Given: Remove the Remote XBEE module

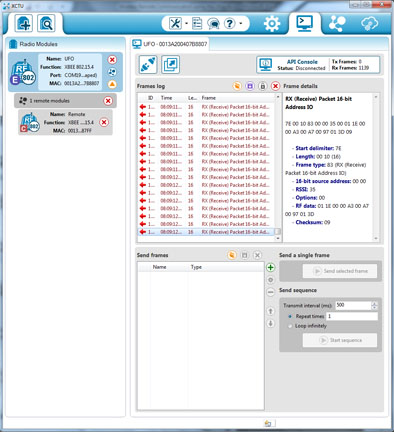Looking at the screenshot, I should [x=104, y=122].
